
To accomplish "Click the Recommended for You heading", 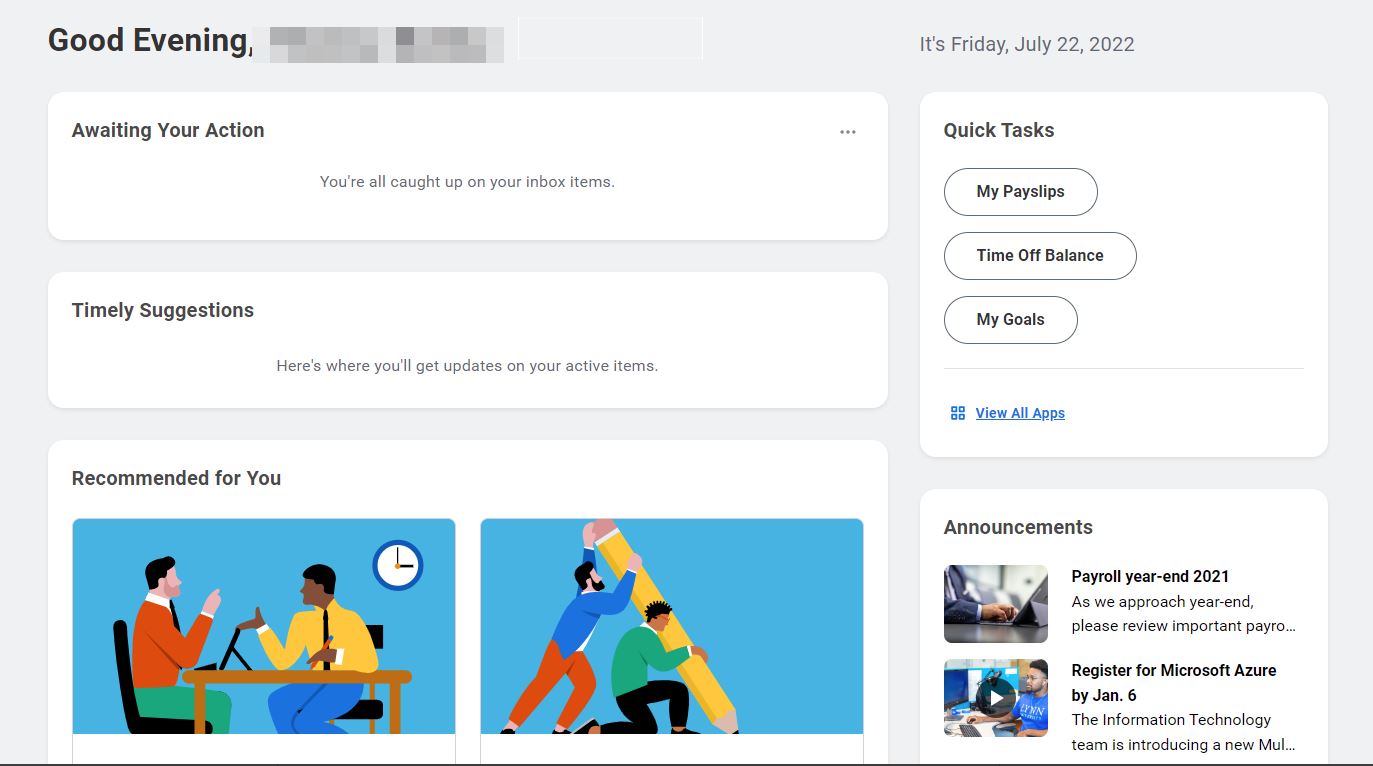I will point(176,478).
